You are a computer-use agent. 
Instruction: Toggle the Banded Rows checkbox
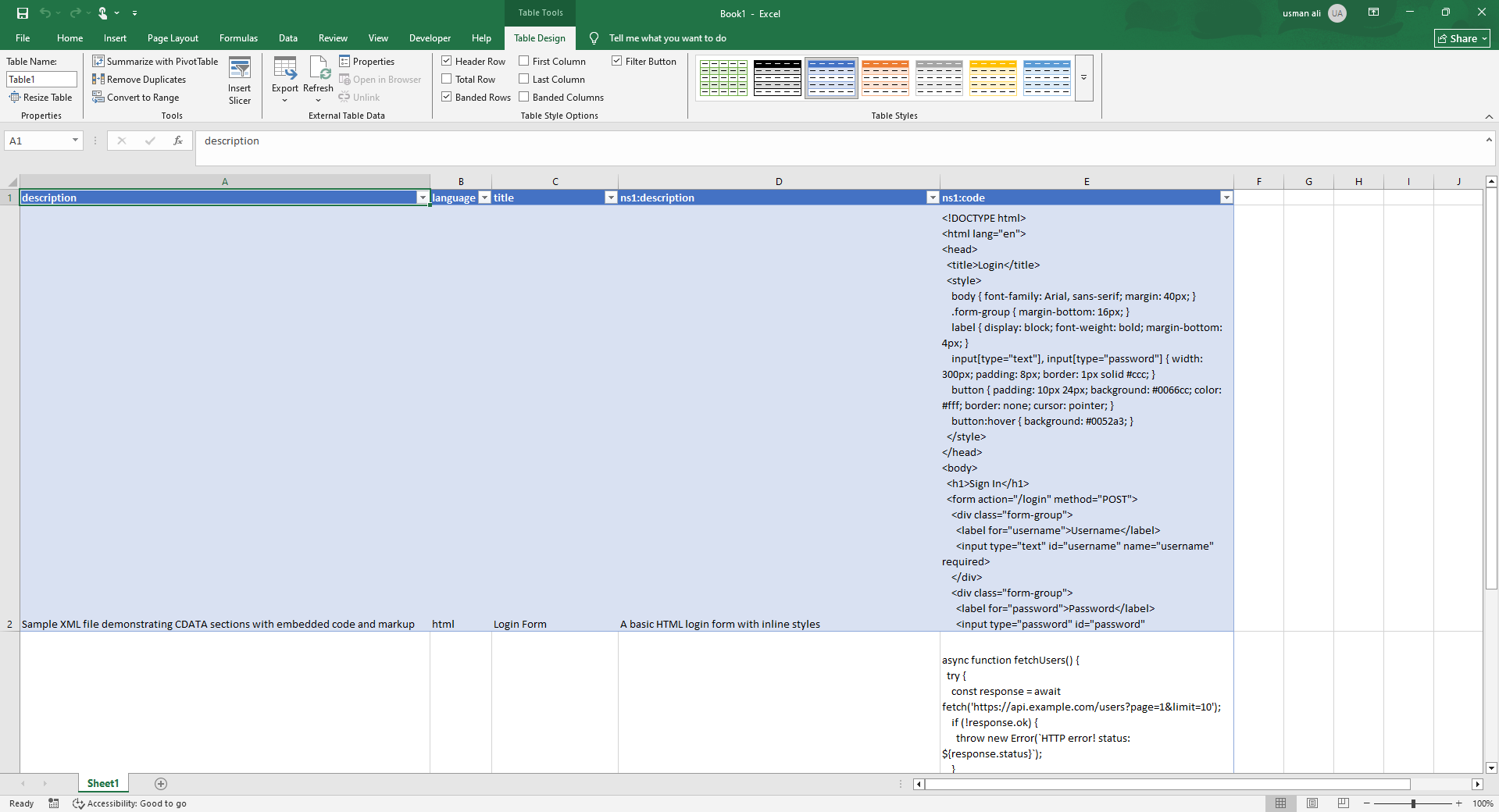447,97
